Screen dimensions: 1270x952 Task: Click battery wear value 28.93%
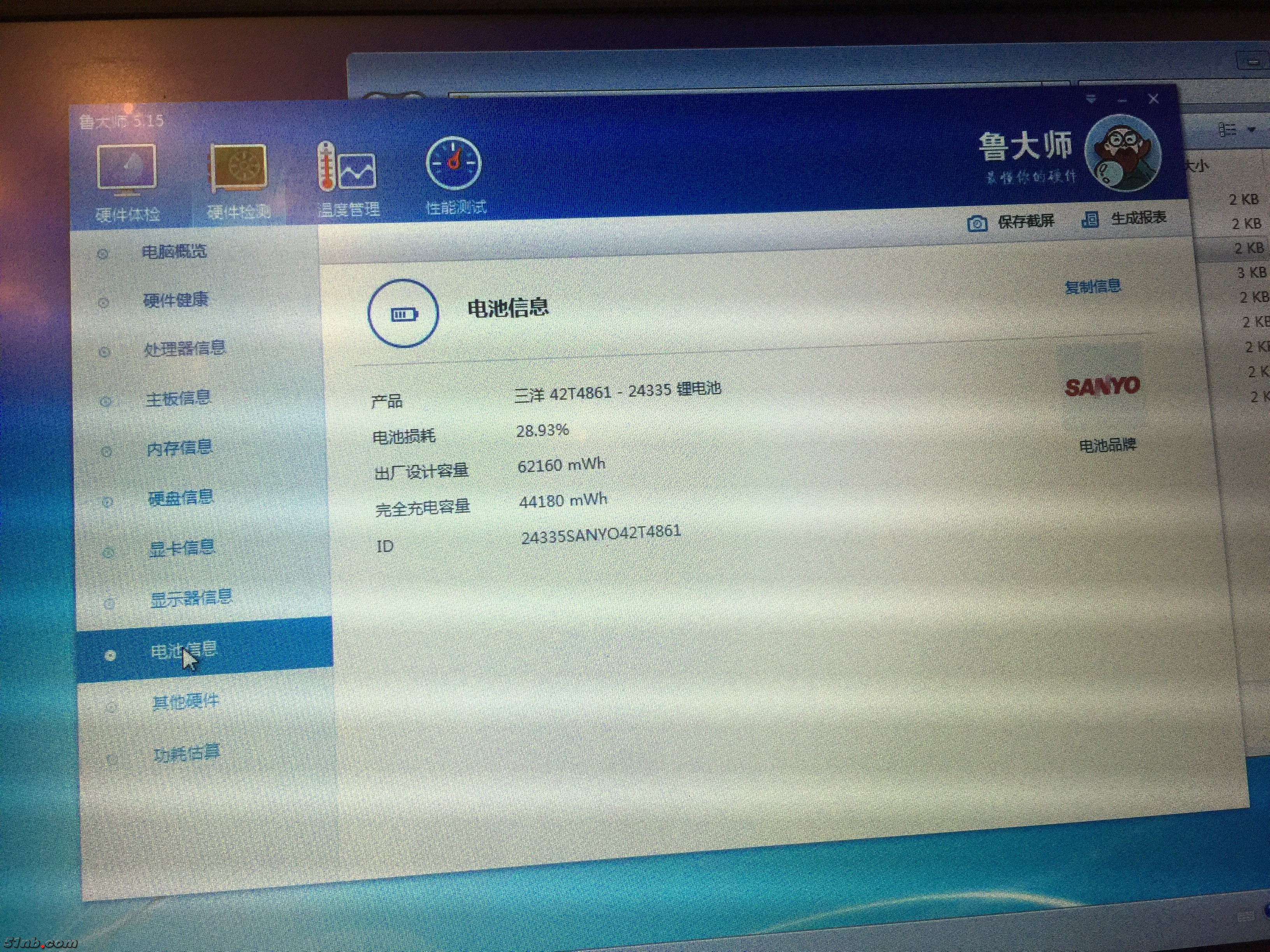point(542,430)
